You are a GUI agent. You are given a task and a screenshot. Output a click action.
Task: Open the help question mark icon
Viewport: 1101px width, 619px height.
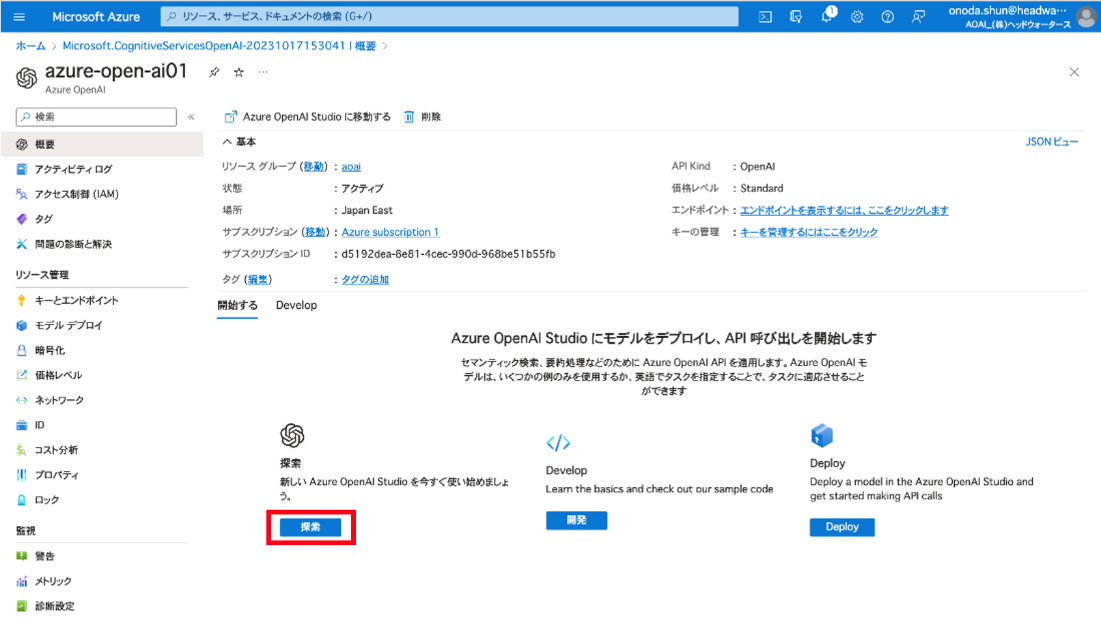pyautogui.click(x=888, y=16)
